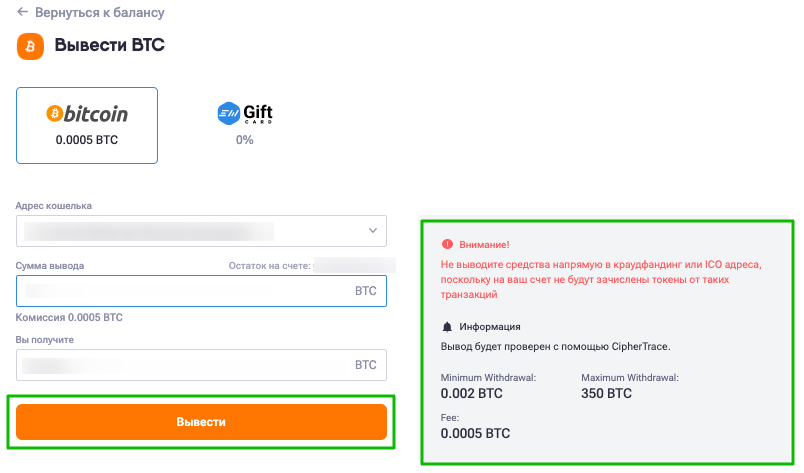Click the Комиссия 0.0005 BTC text
This screenshot has height=473, width=804.
point(69,318)
